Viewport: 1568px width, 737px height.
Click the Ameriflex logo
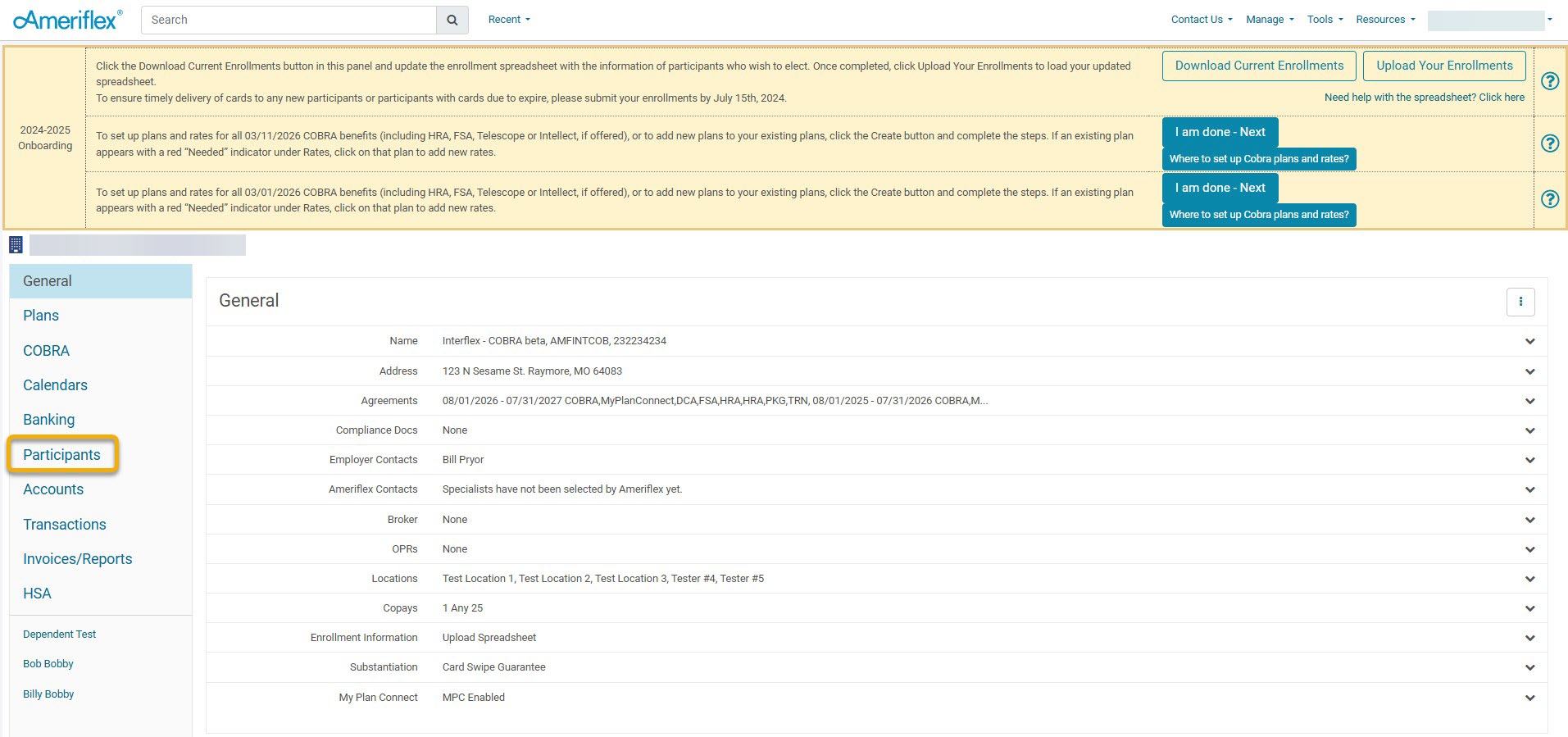pos(68,20)
